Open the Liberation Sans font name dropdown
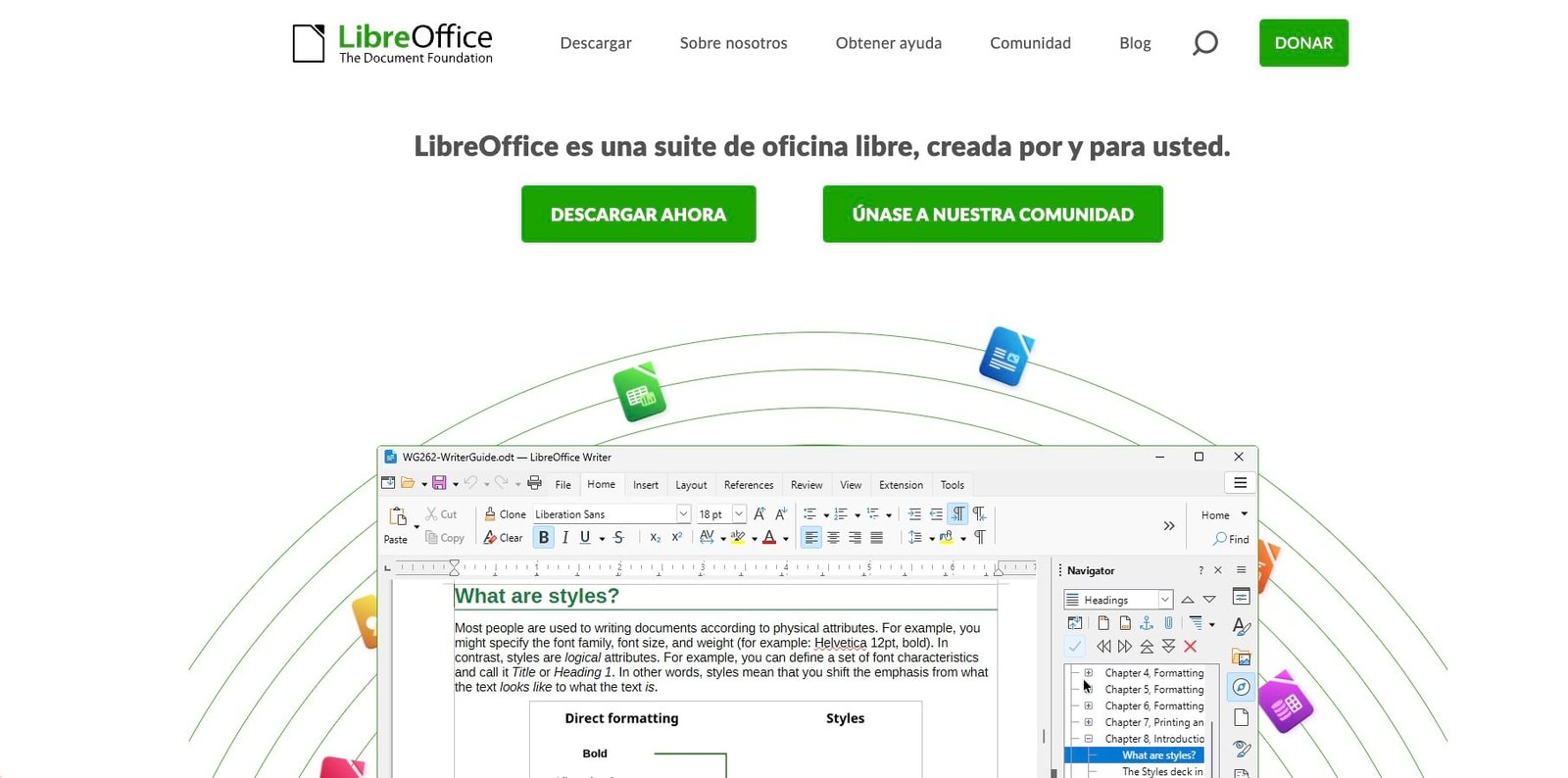The width and height of the screenshot is (1568, 778). coord(683,513)
